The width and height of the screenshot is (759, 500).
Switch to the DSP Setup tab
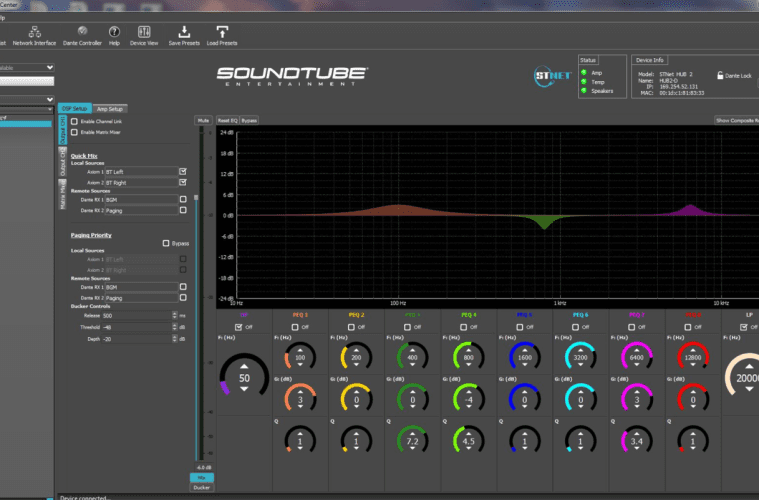coord(75,108)
